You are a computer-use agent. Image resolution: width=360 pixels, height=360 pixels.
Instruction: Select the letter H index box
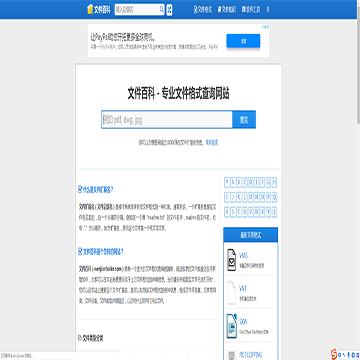point(274,182)
